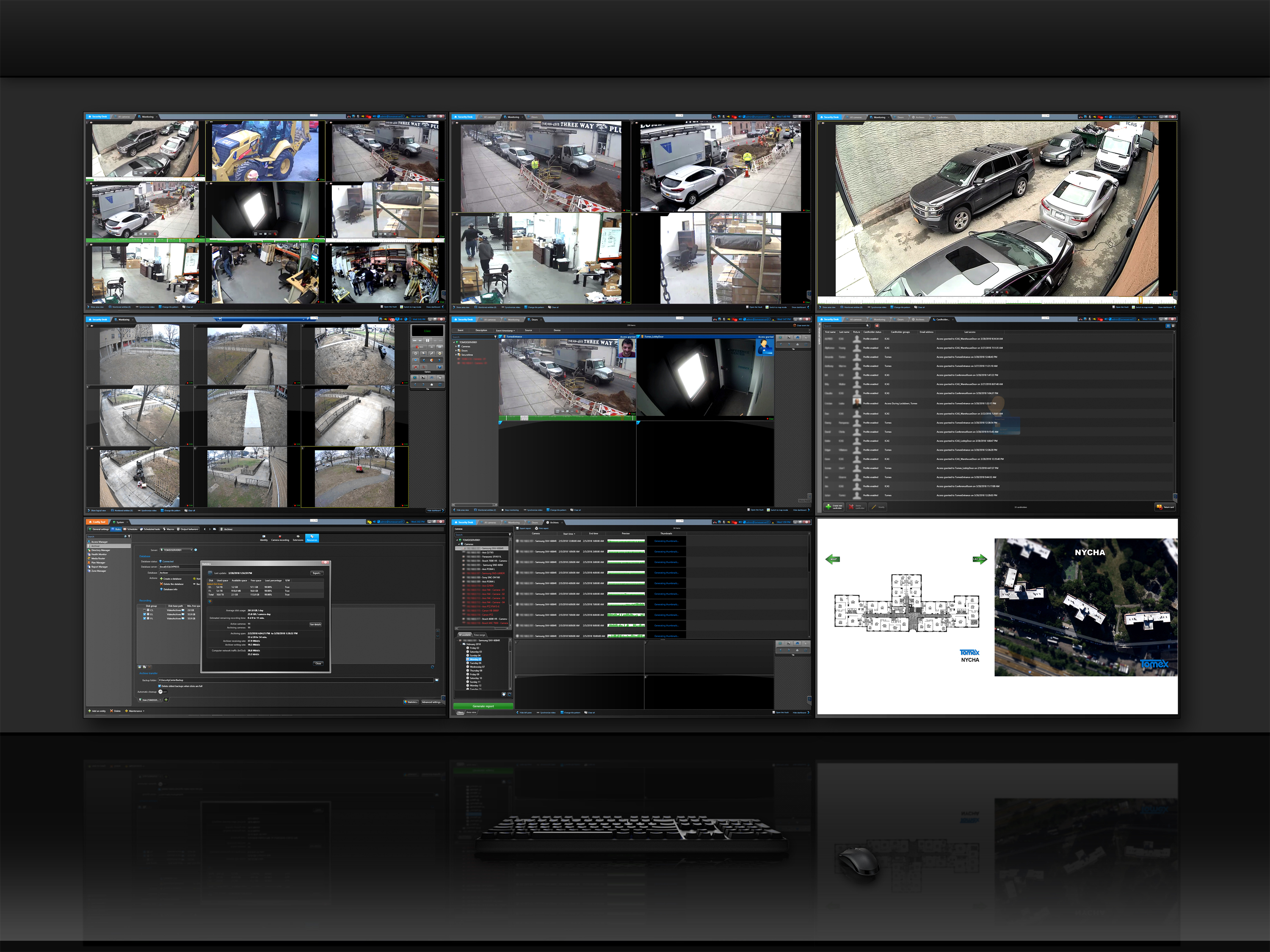Open the Resources tab in Archiver config
The height and width of the screenshot is (952, 1270).
[x=312, y=538]
